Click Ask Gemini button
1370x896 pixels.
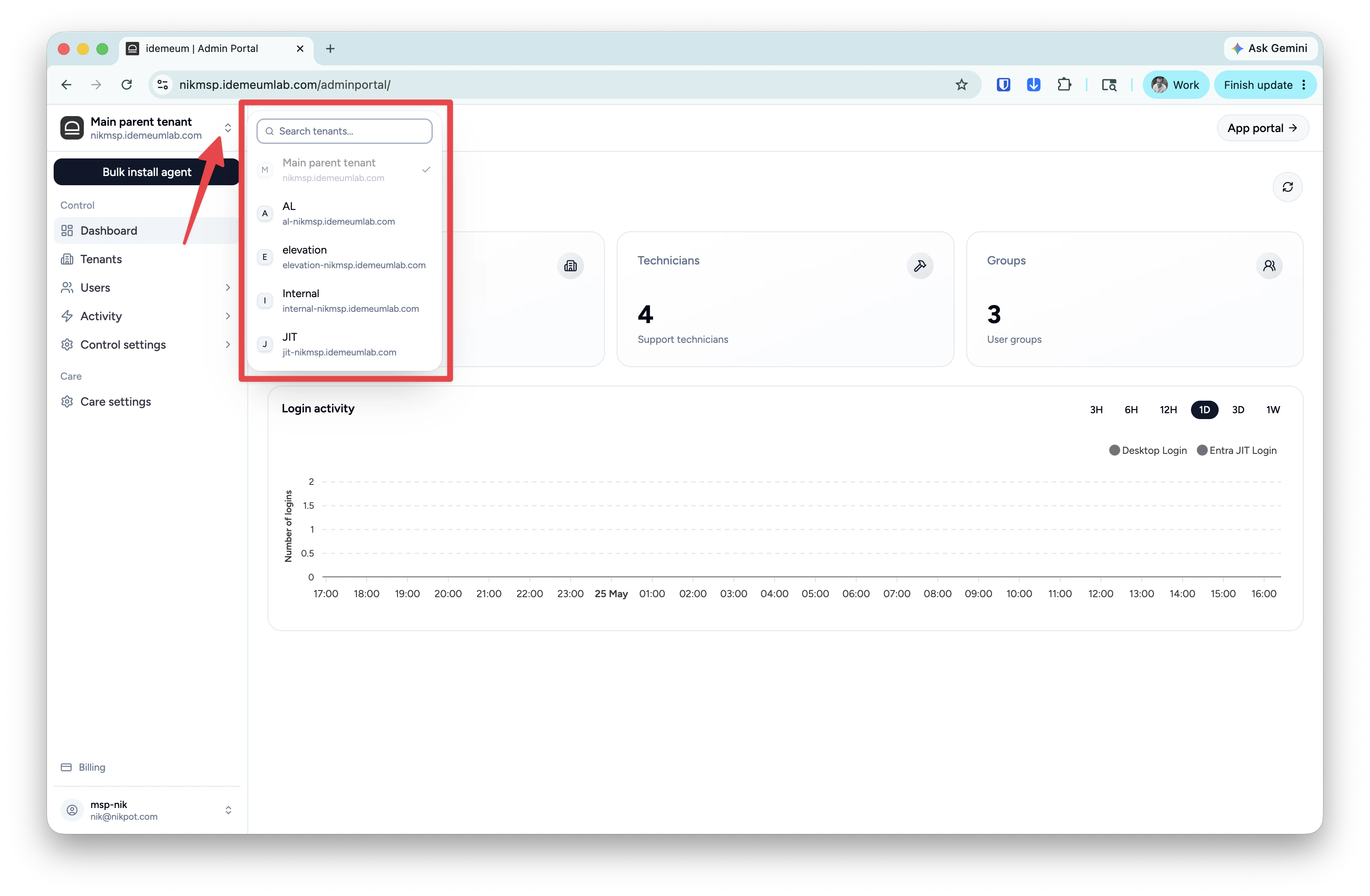(x=1270, y=48)
